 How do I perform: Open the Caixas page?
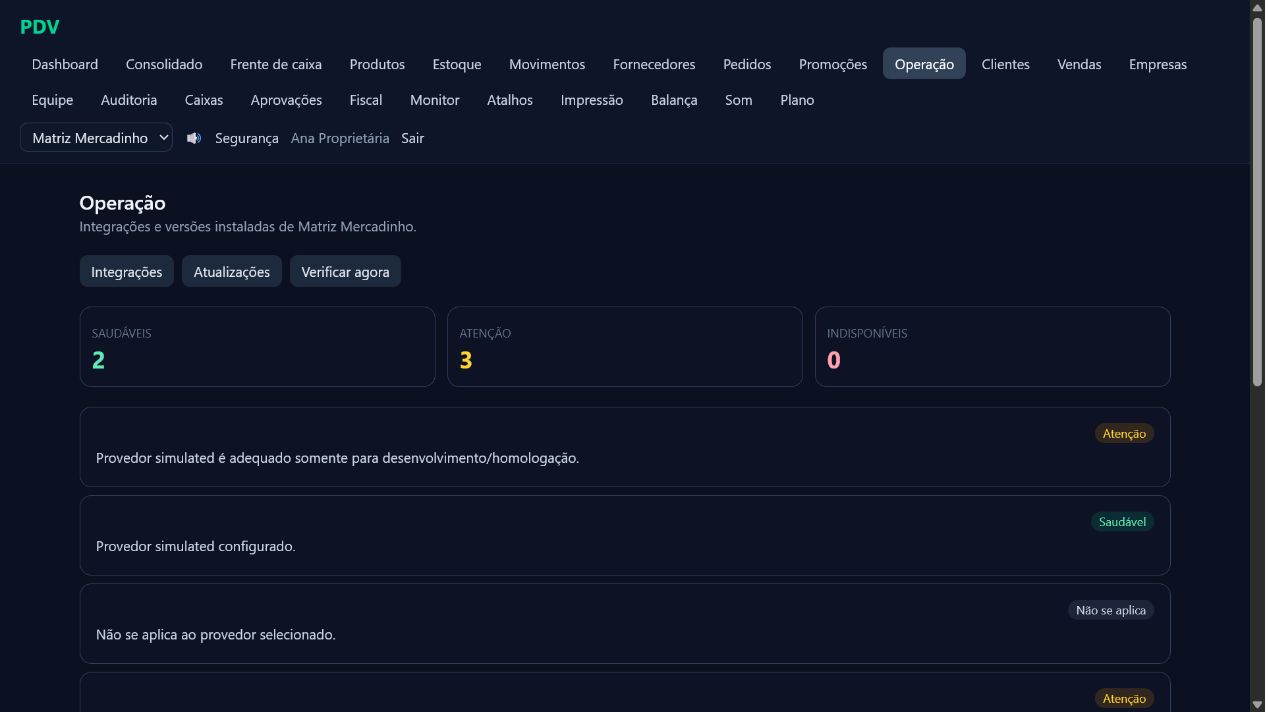pos(204,100)
